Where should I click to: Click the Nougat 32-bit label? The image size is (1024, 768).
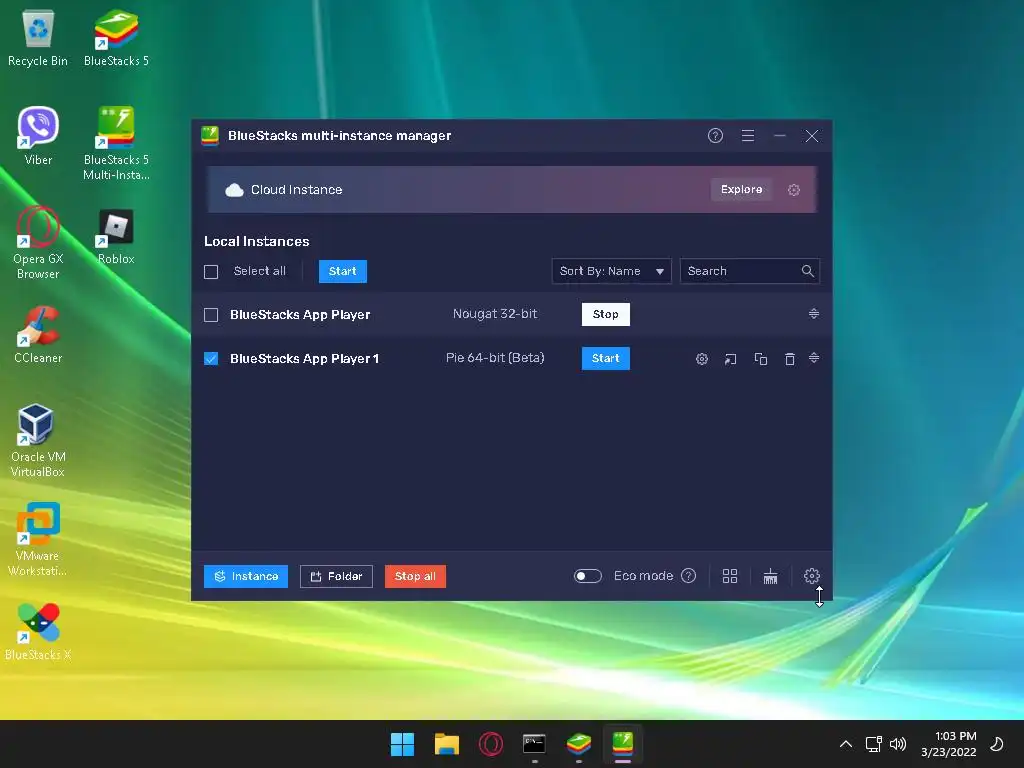click(x=495, y=314)
